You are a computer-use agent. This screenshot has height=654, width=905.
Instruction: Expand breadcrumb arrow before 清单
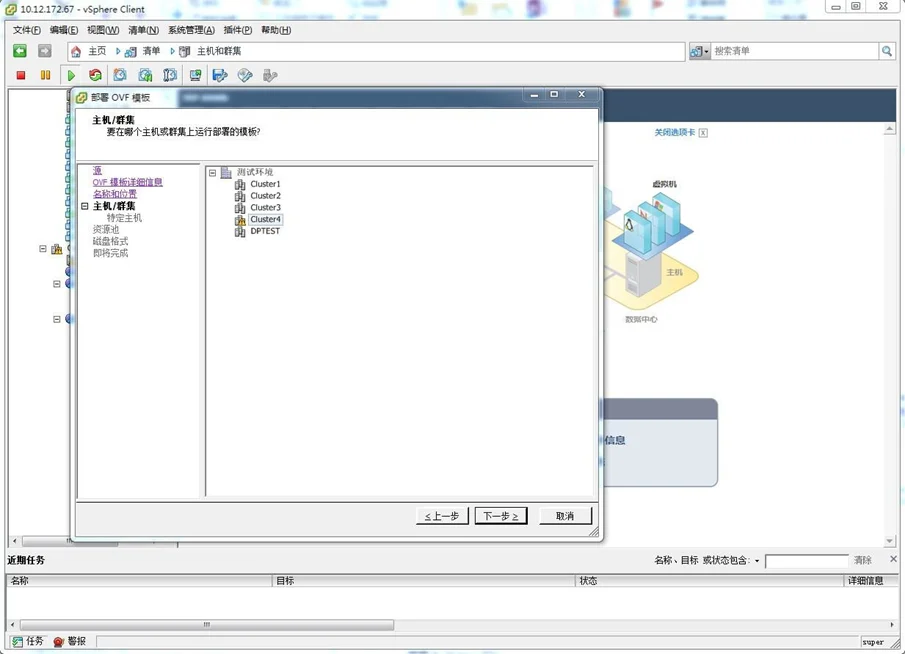(118, 51)
